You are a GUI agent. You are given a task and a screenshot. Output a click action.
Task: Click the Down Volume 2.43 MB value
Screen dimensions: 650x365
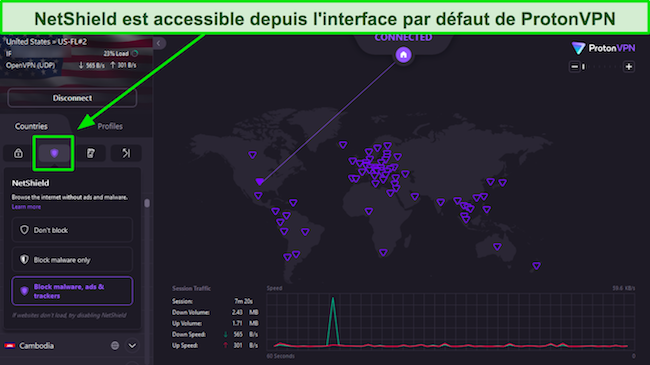coord(245,312)
